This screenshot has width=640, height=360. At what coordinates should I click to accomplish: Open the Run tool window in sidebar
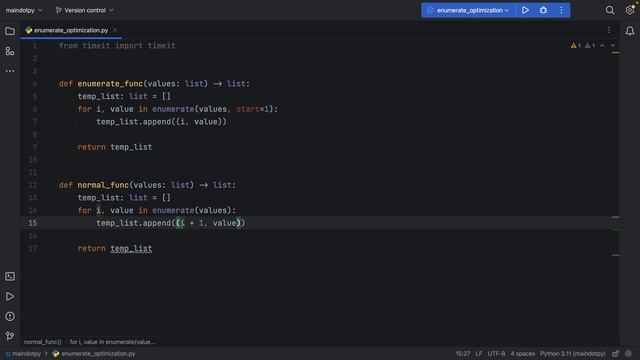pos(10,297)
